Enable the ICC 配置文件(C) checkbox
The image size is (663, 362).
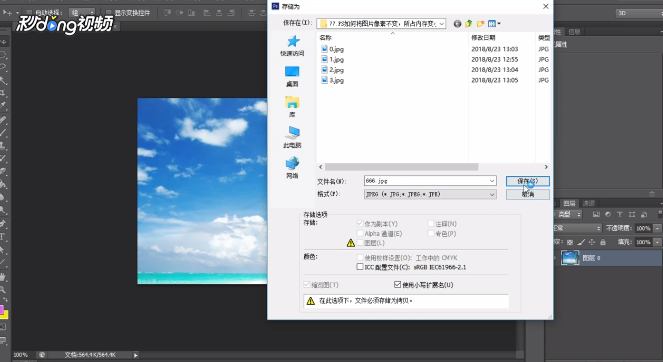coord(360,267)
